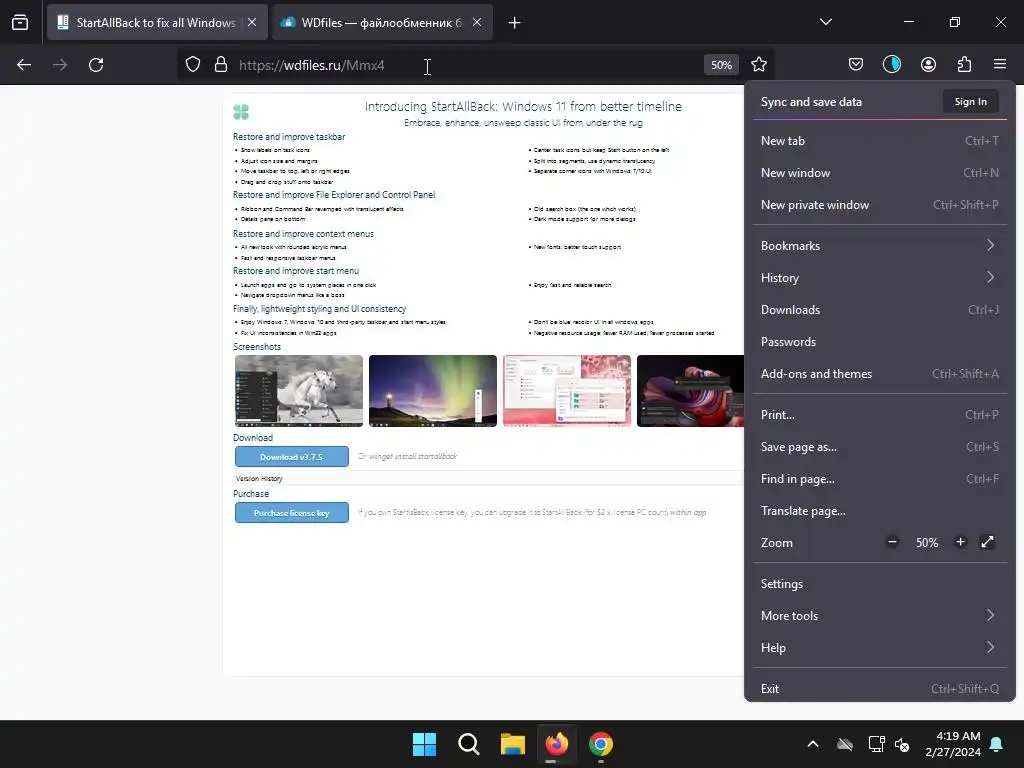Expand the History submenu
This screenshot has height=768, width=1024.
880,278
